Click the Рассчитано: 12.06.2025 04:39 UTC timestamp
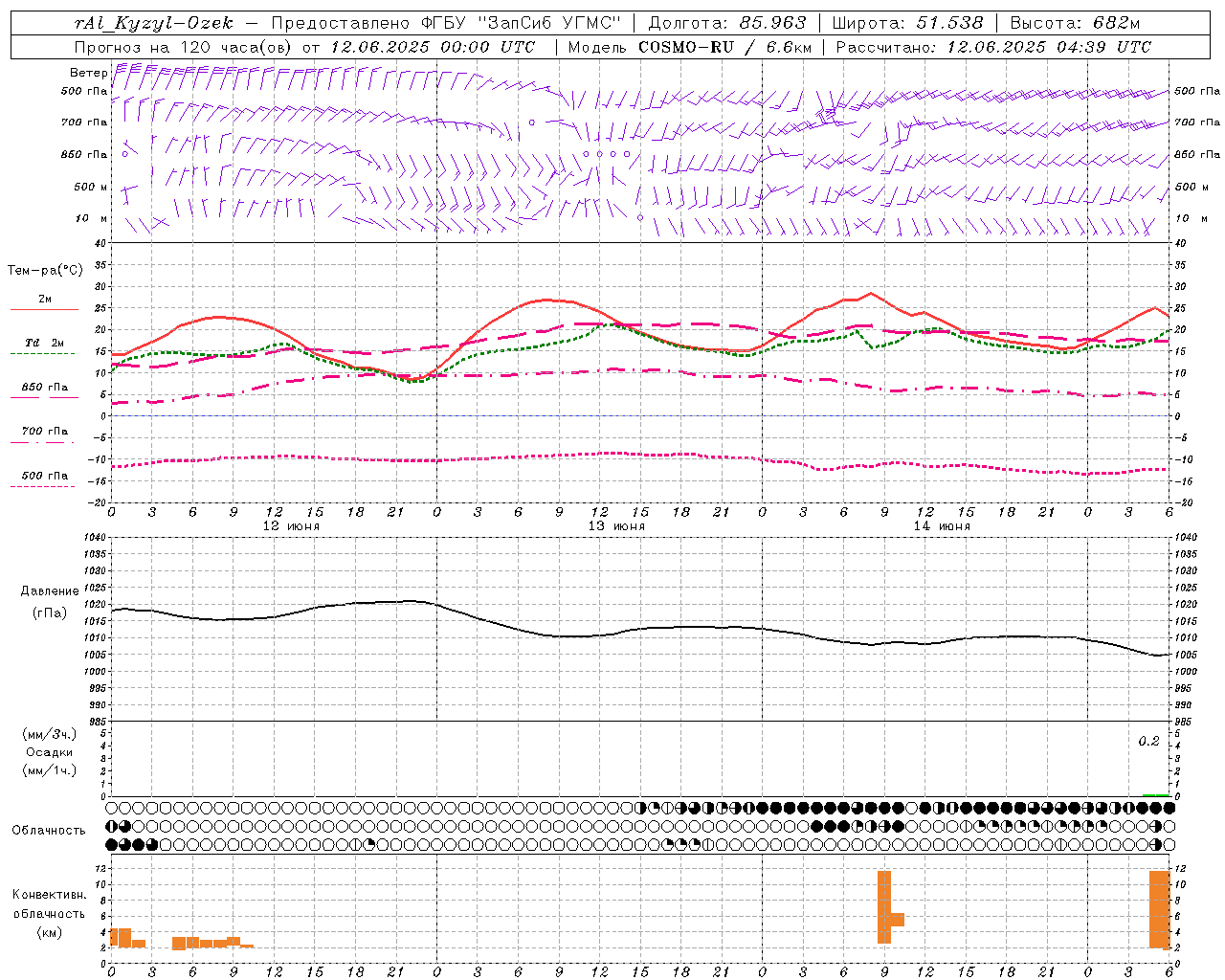 click(x=993, y=47)
